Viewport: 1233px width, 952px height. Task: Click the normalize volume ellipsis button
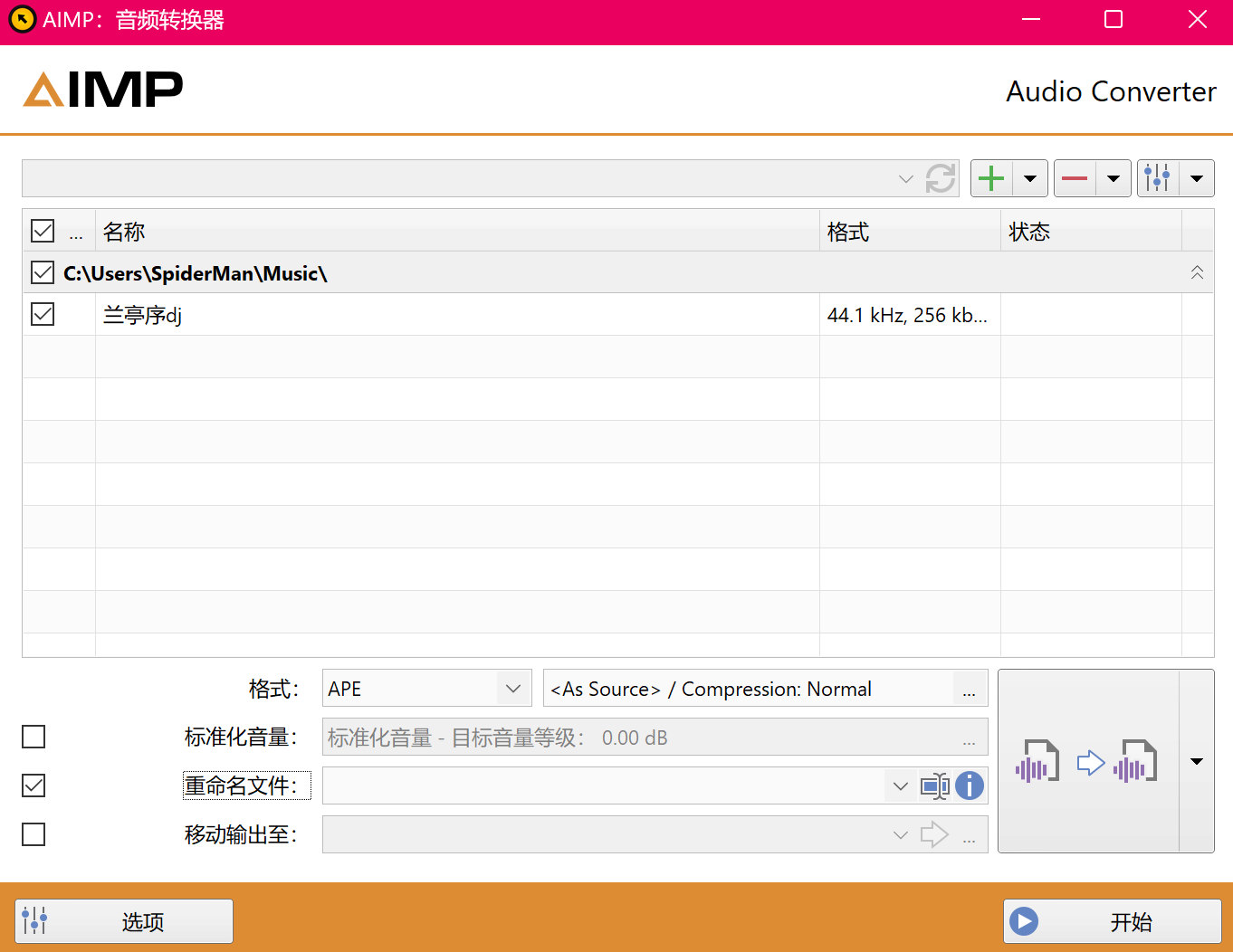[970, 738]
